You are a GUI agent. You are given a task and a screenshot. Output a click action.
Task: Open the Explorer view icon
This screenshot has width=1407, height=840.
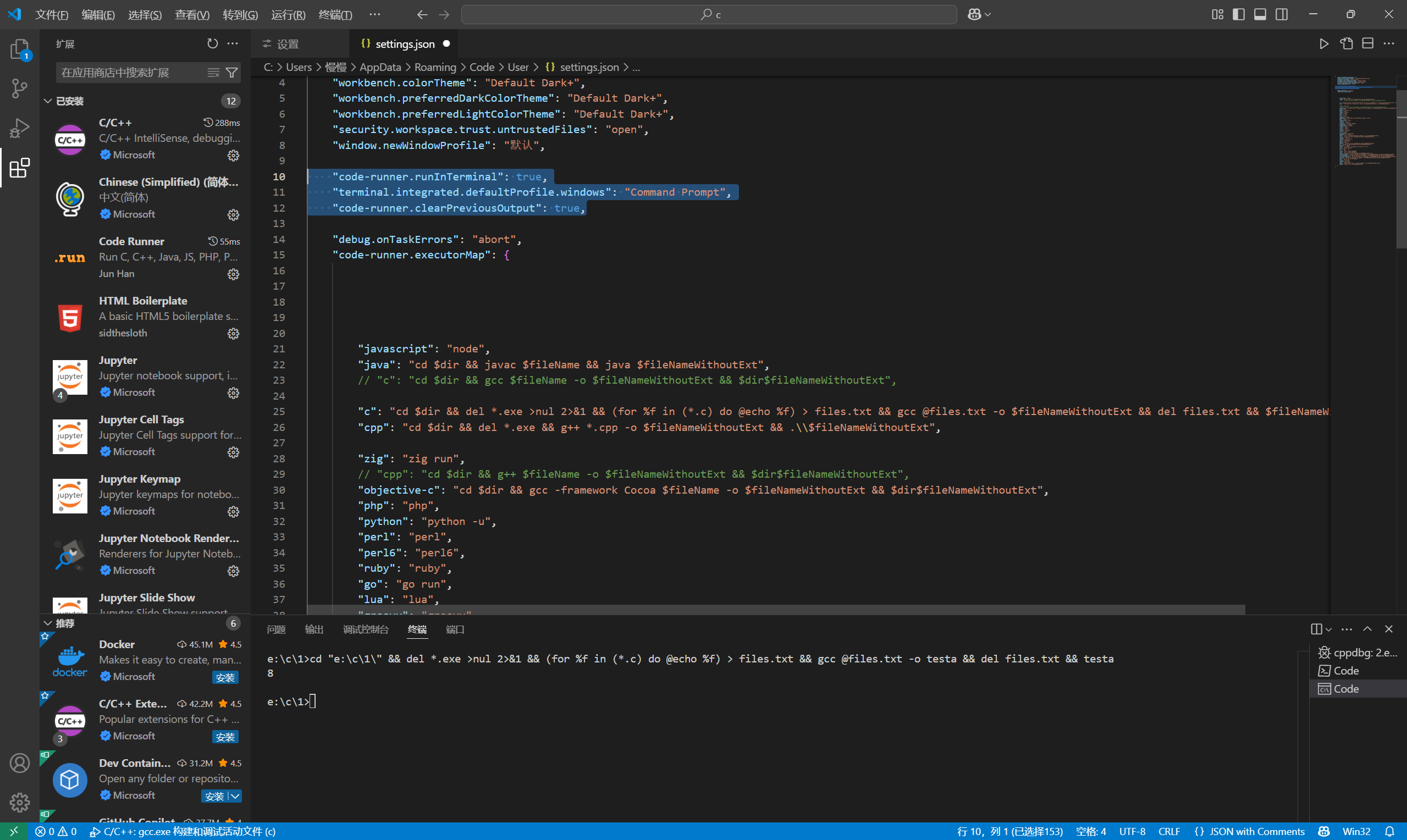[x=19, y=49]
